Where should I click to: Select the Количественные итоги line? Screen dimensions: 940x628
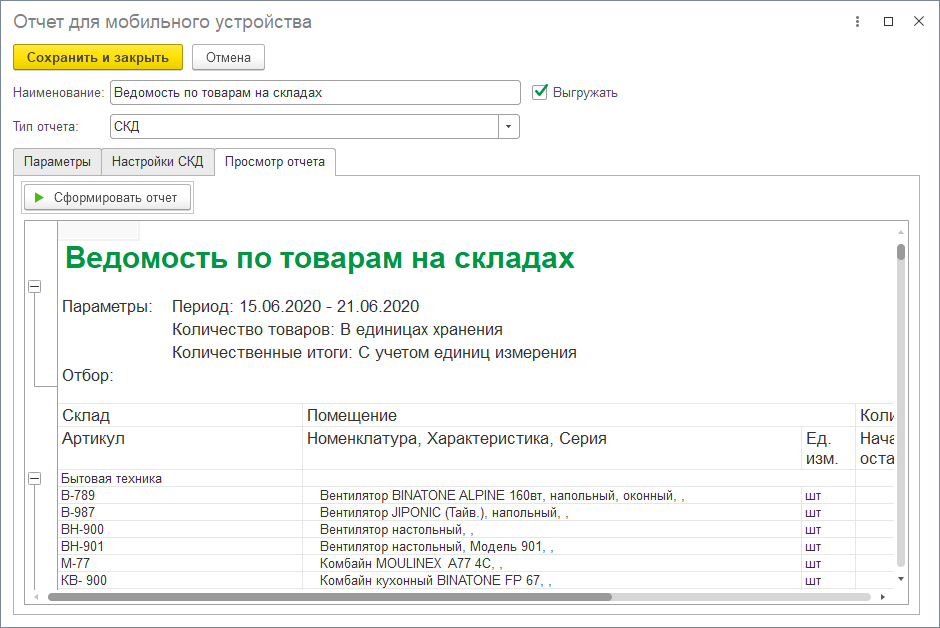(x=374, y=352)
